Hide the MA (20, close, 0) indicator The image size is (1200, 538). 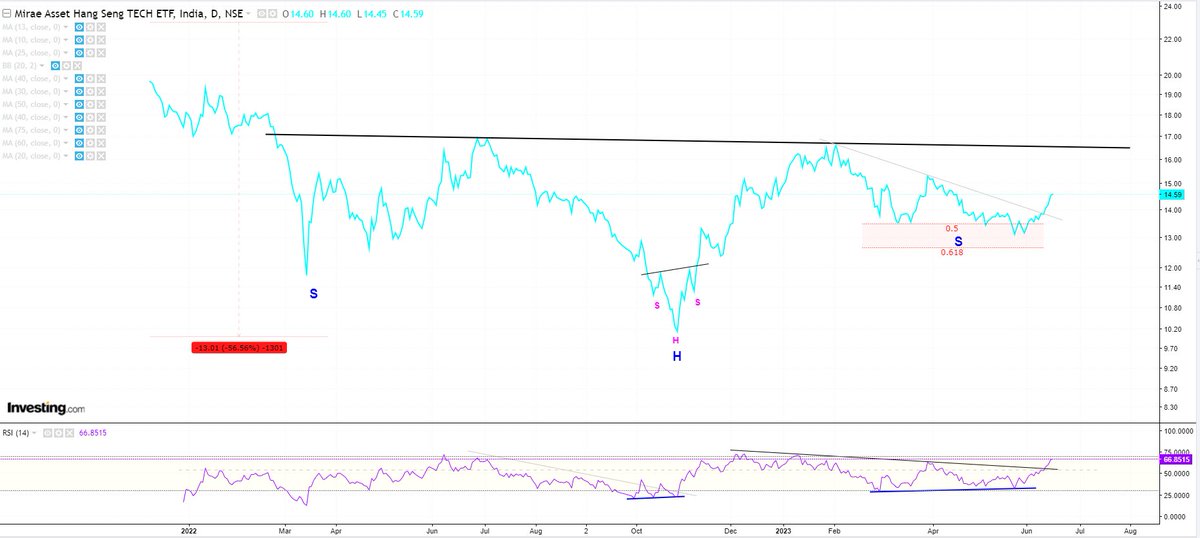pos(79,156)
